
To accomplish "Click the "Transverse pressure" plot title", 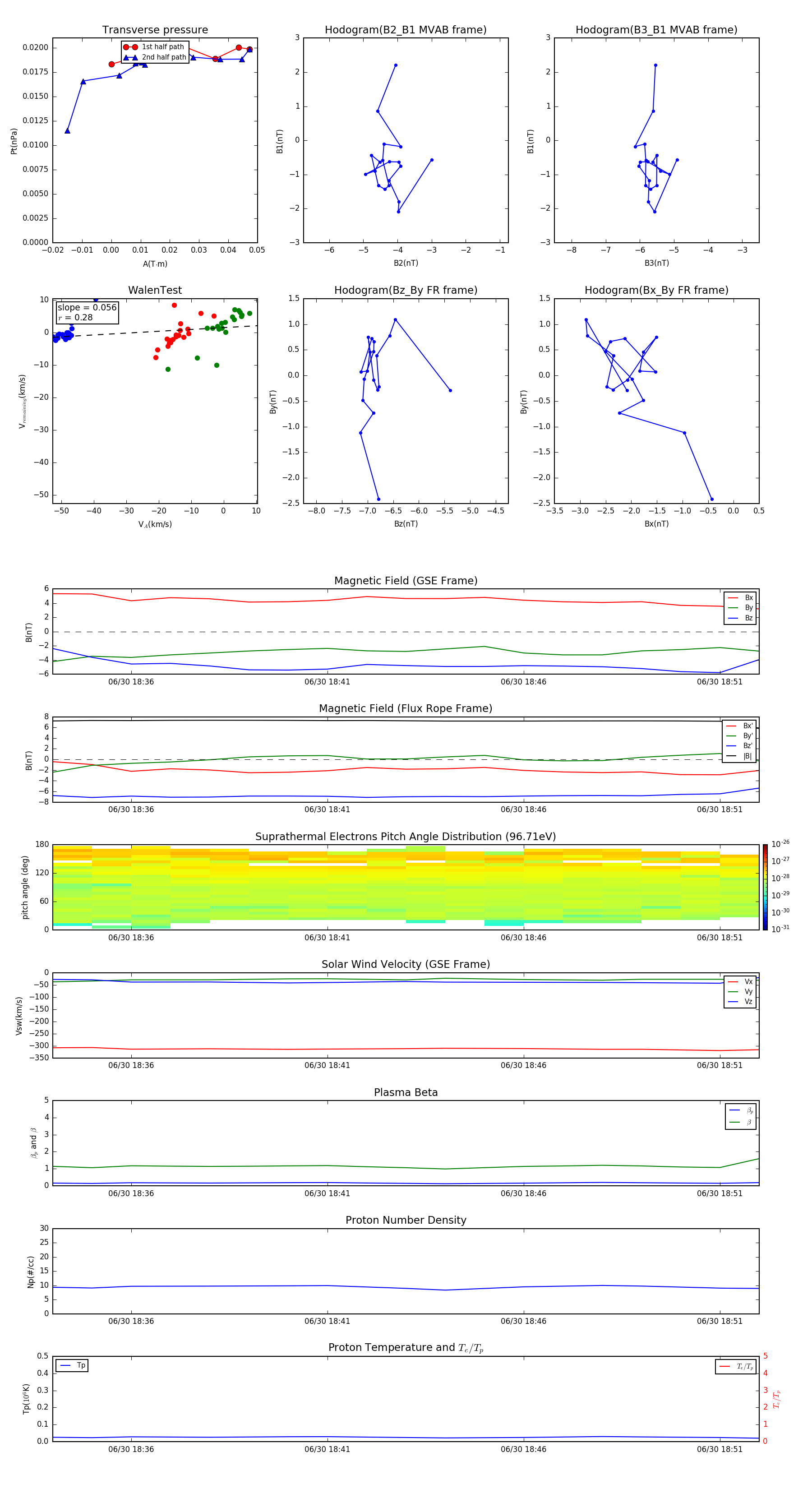I will pyautogui.click(x=155, y=30).
